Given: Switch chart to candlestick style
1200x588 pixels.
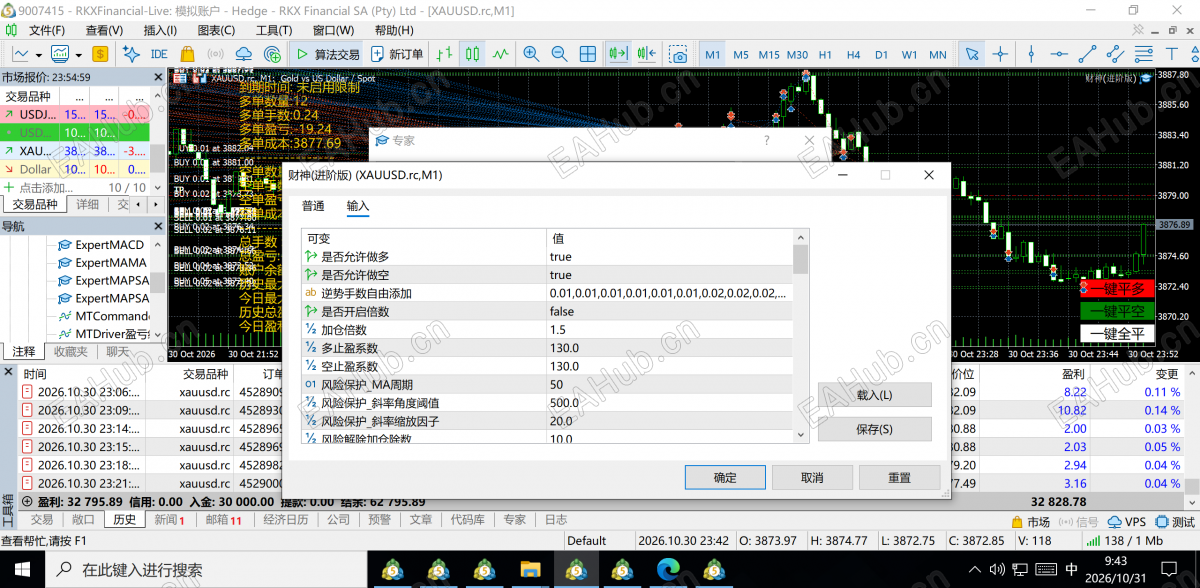Looking at the screenshot, I should tap(472, 54).
